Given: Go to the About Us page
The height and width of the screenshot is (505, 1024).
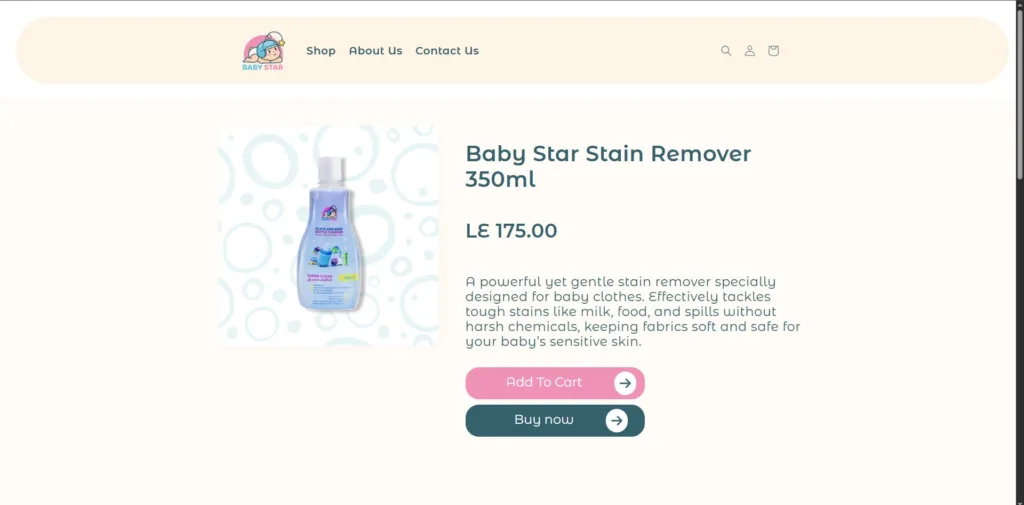Looking at the screenshot, I should click(376, 51).
